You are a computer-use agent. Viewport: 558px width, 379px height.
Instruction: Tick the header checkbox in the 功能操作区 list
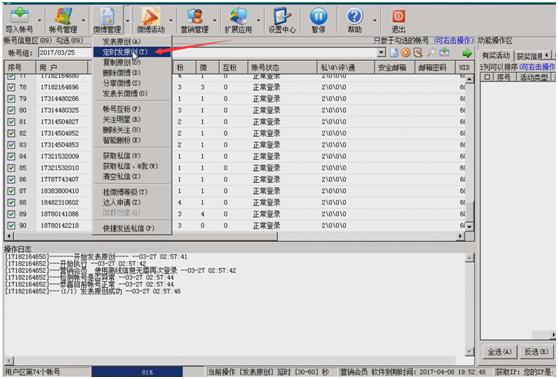click(x=487, y=77)
